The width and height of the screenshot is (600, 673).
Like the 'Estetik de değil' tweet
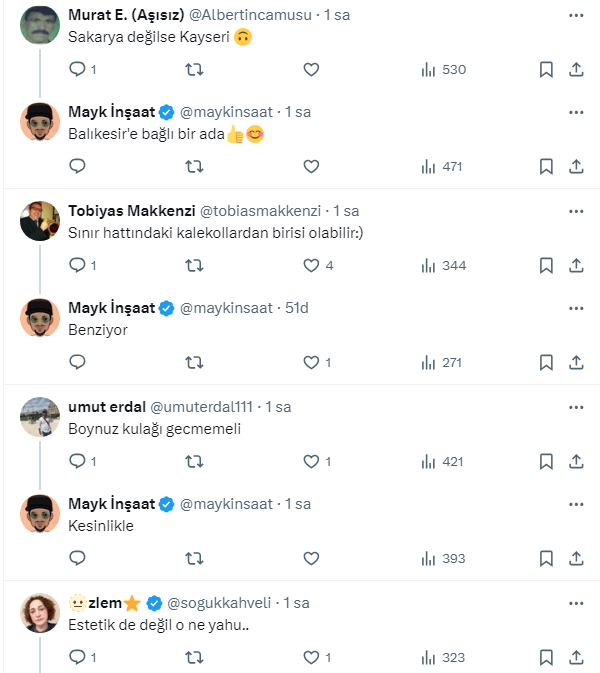[x=311, y=657]
